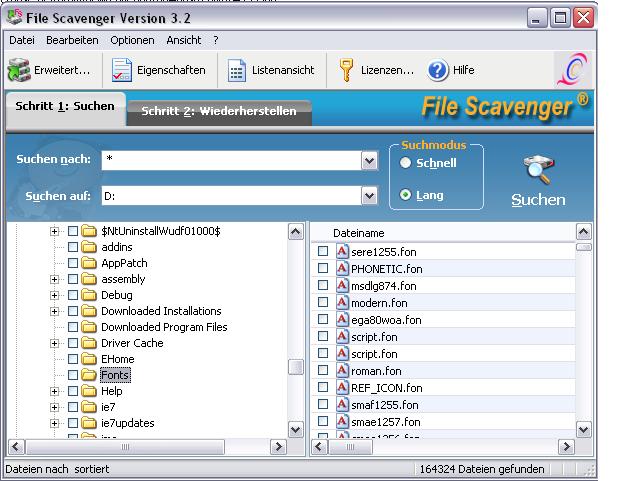Image resolution: width=642 pixels, height=481 pixels.
Task: Select the Schnell search mode
Action: pos(405,163)
